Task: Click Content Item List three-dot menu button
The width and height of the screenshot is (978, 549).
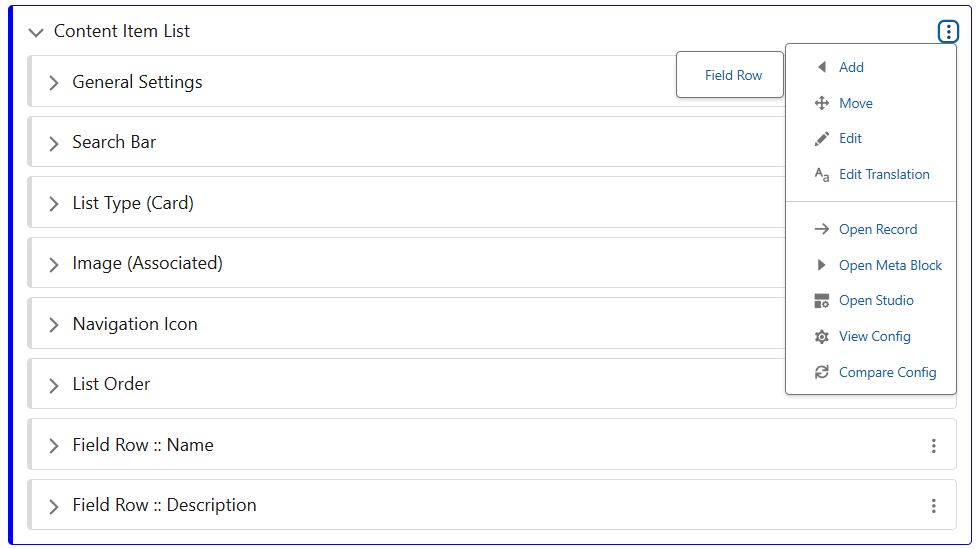Action: (x=948, y=32)
